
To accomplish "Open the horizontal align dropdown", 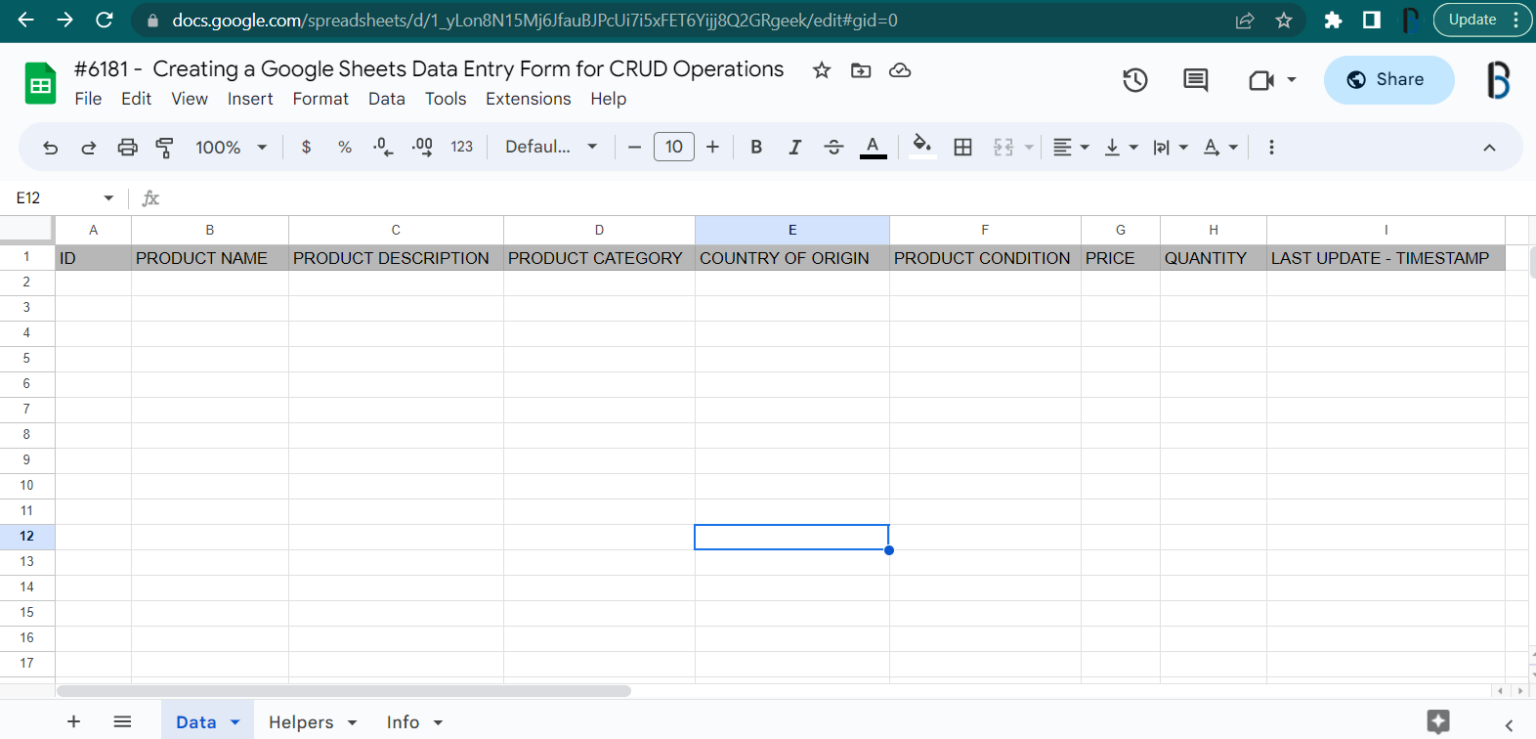I will click(x=1070, y=147).
